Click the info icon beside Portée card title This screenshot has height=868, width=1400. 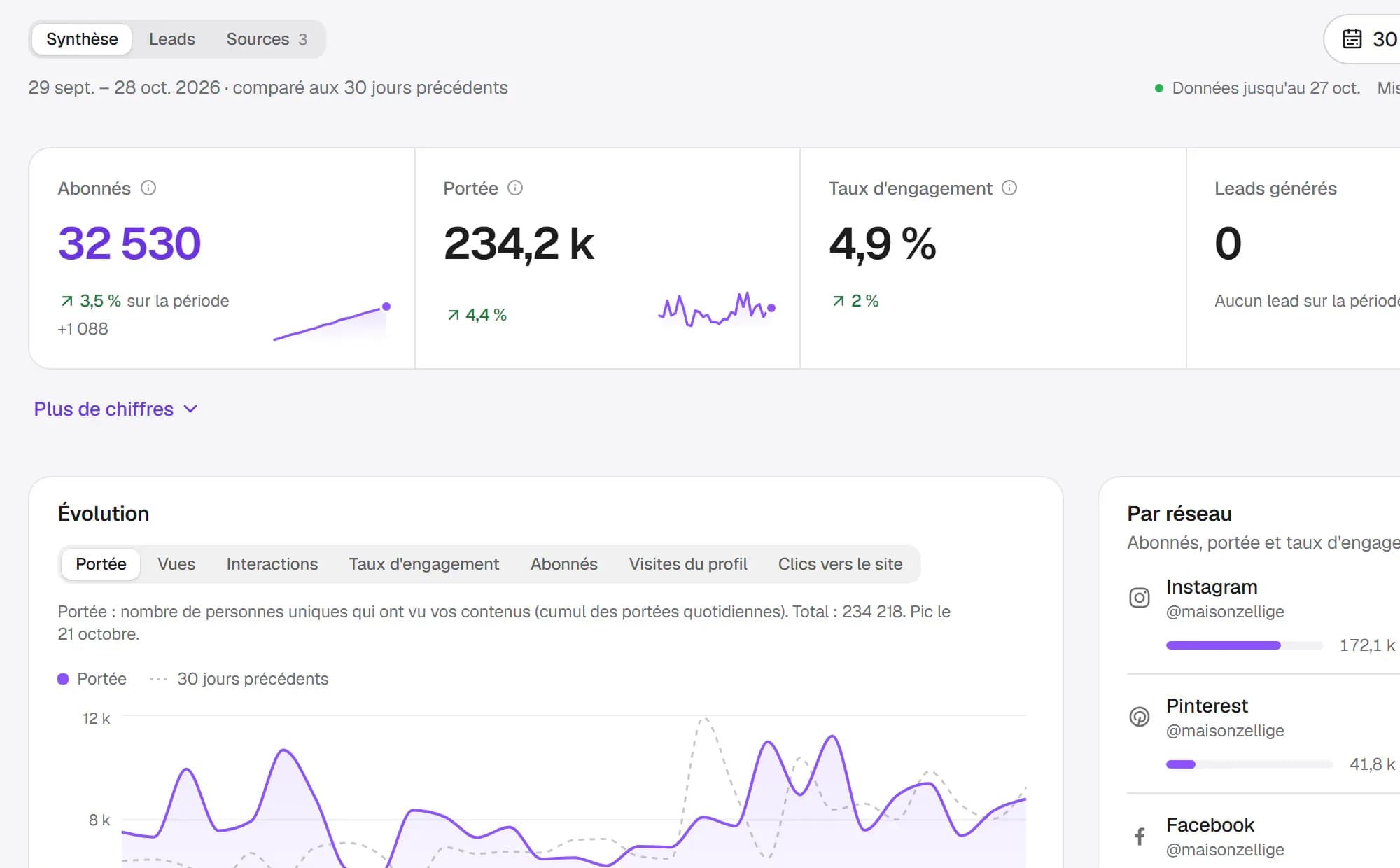click(515, 188)
